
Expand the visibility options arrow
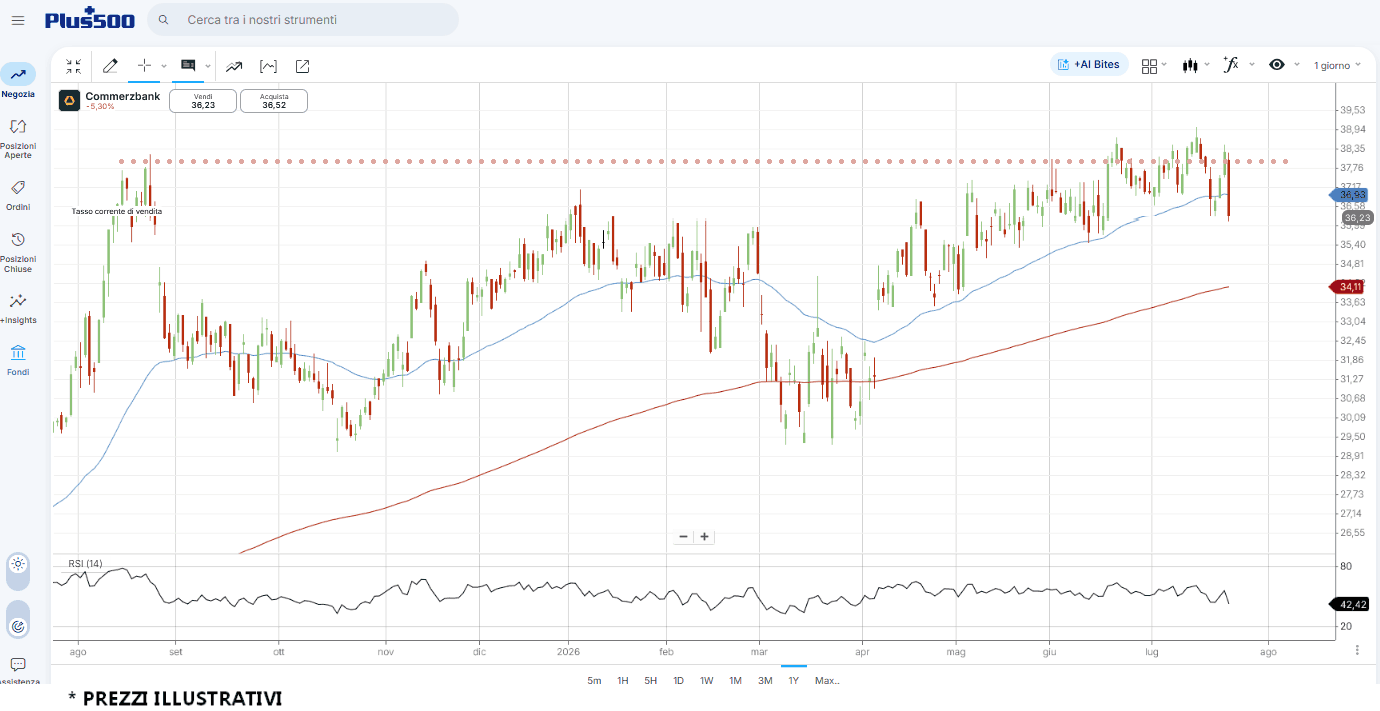[1297, 64]
